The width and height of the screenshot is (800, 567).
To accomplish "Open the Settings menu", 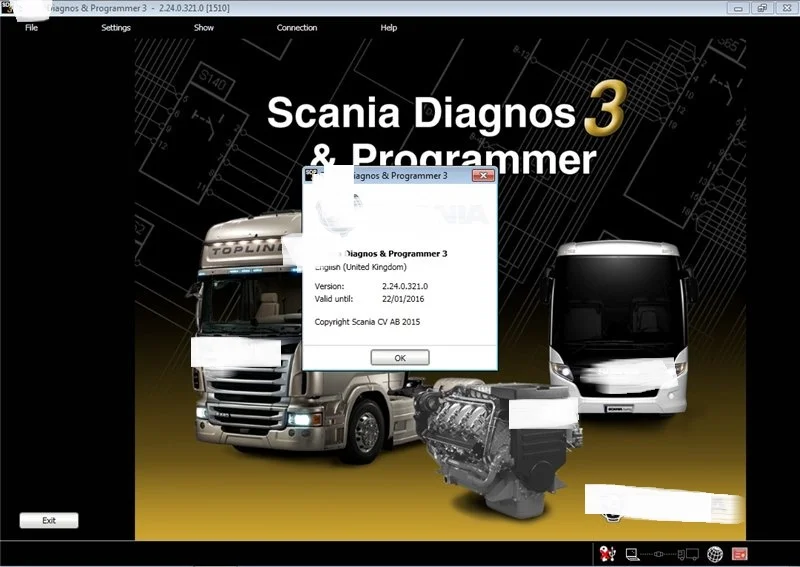I will coord(116,28).
